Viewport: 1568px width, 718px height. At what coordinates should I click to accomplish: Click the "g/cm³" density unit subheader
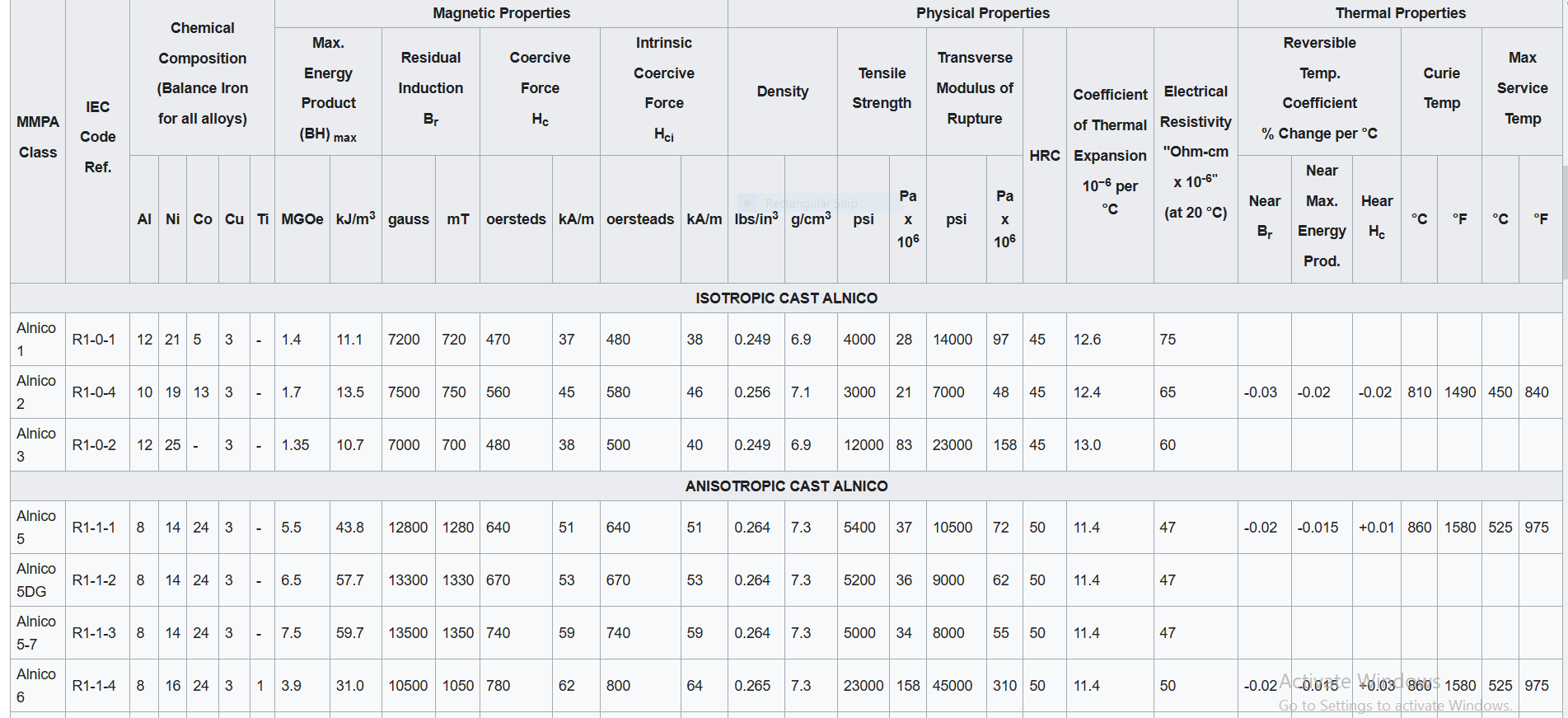[811, 219]
